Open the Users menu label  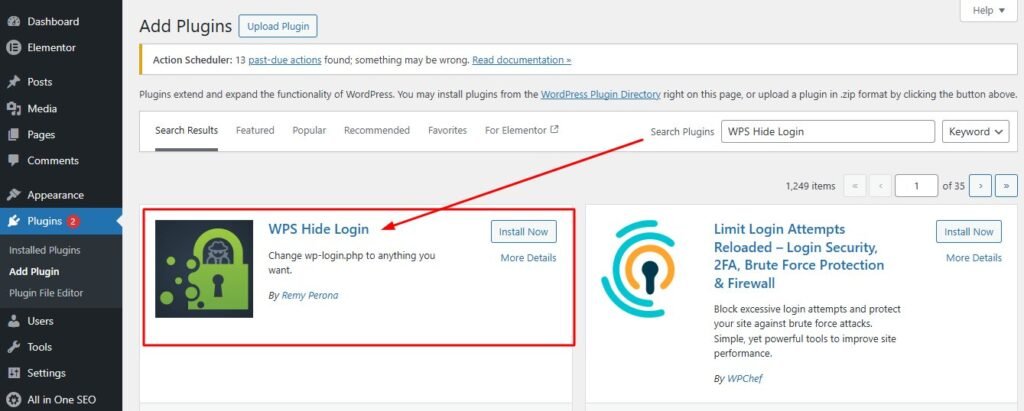pyautogui.click(x=40, y=321)
